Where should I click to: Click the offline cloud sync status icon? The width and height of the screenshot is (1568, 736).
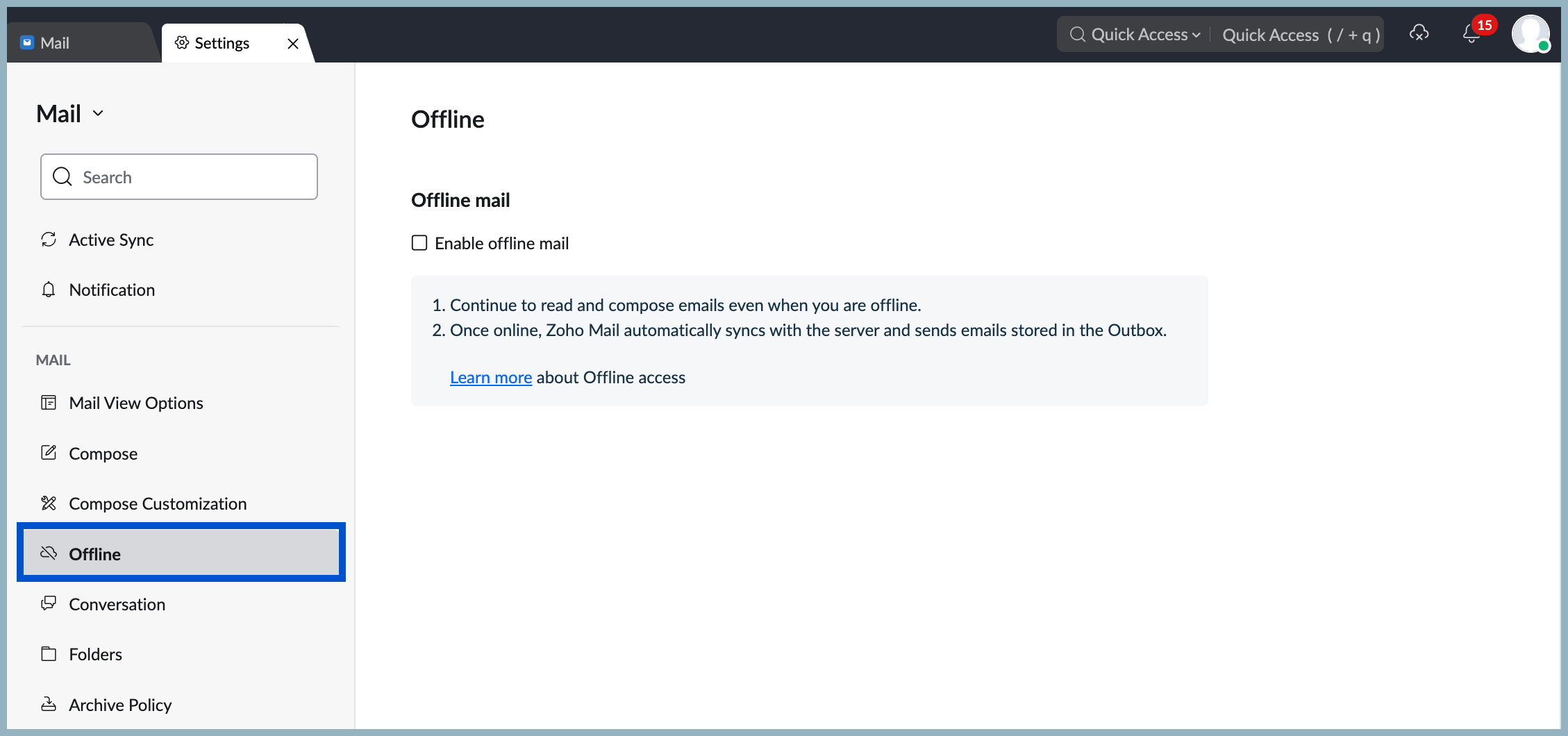1419,33
